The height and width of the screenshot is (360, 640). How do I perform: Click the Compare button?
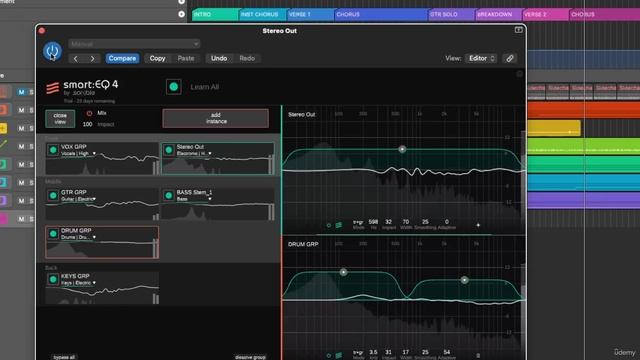point(122,58)
